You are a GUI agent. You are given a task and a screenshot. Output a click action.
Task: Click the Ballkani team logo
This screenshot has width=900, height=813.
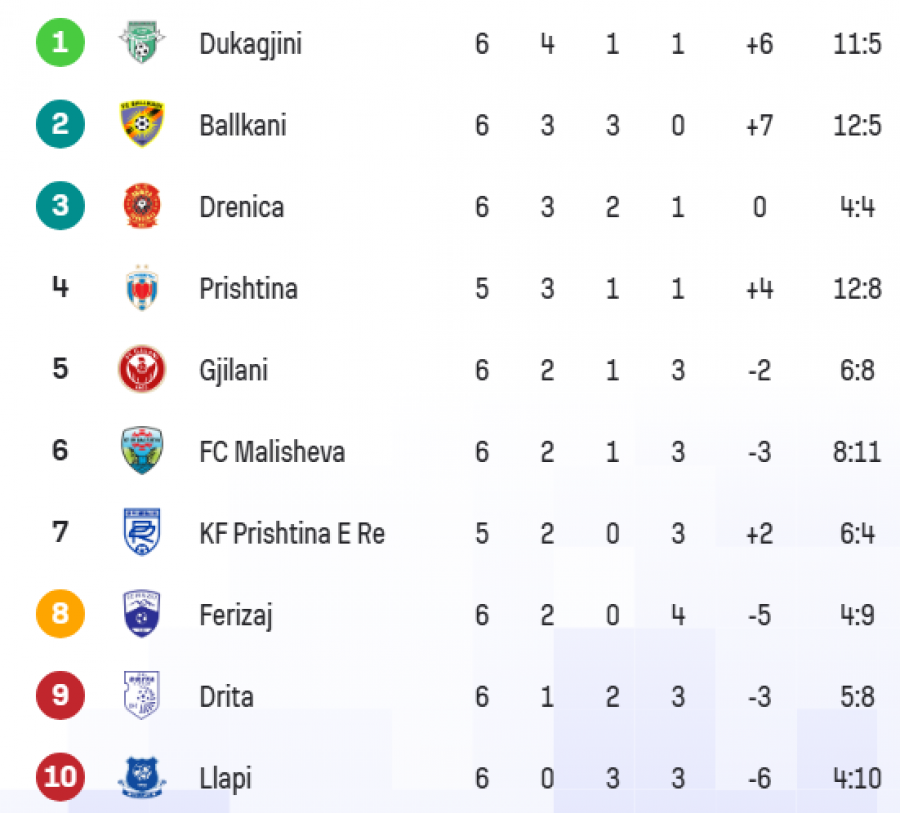[x=142, y=123]
